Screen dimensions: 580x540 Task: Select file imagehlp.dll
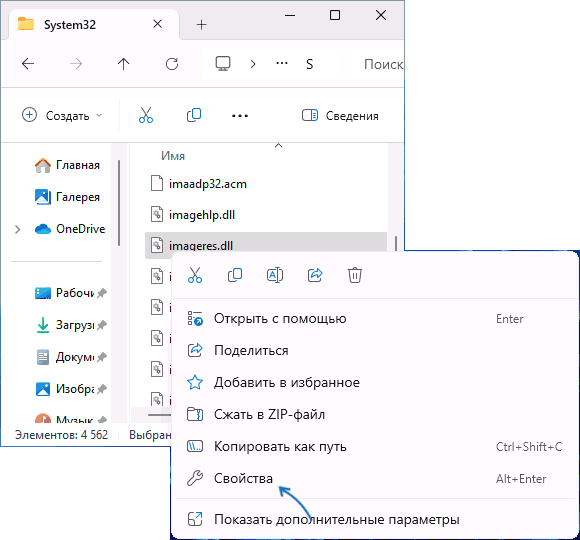(266, 215)
